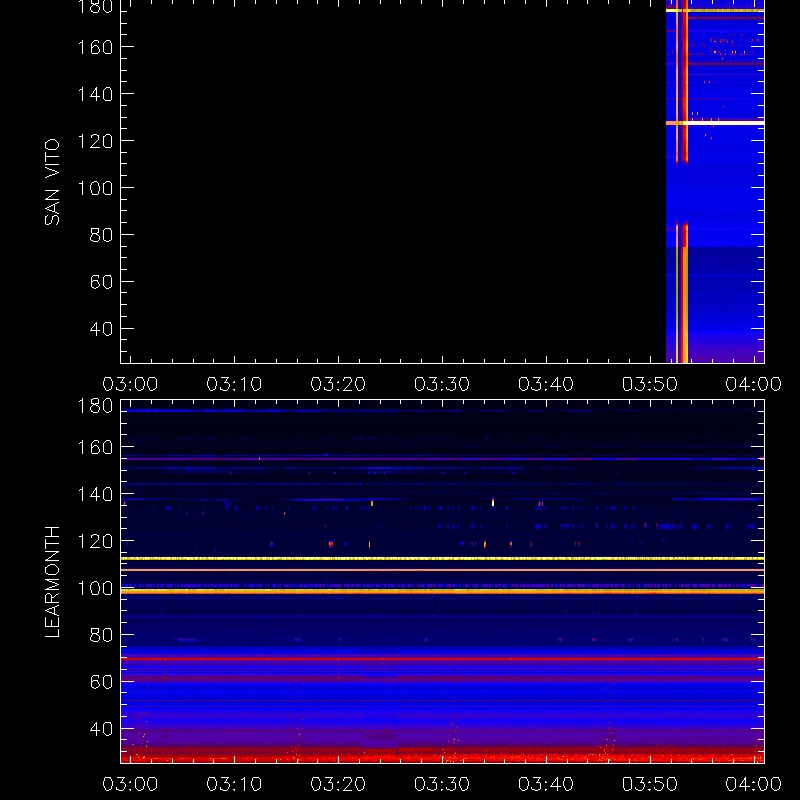Click the LEARMONTH axis title
Screen dimensions: 800x800
point(52,582)
